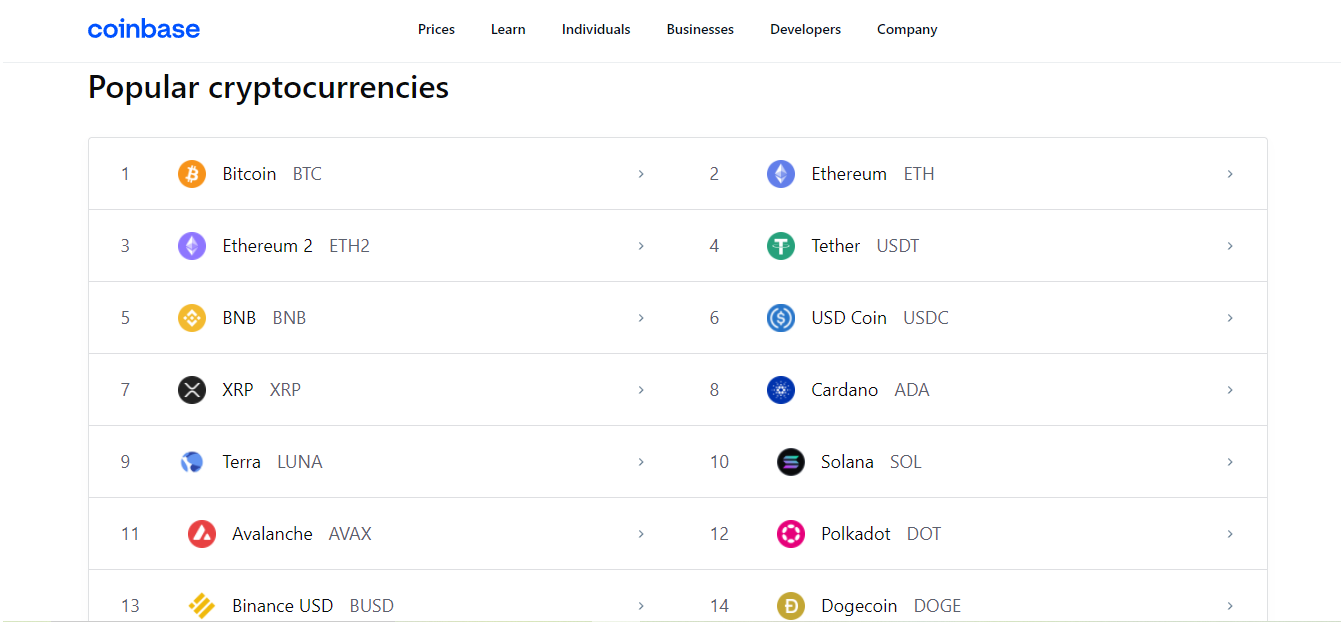This screenshot has width=1341, height=622.
Task: Click the blue USD Coin icon
Action: [781, 318]
